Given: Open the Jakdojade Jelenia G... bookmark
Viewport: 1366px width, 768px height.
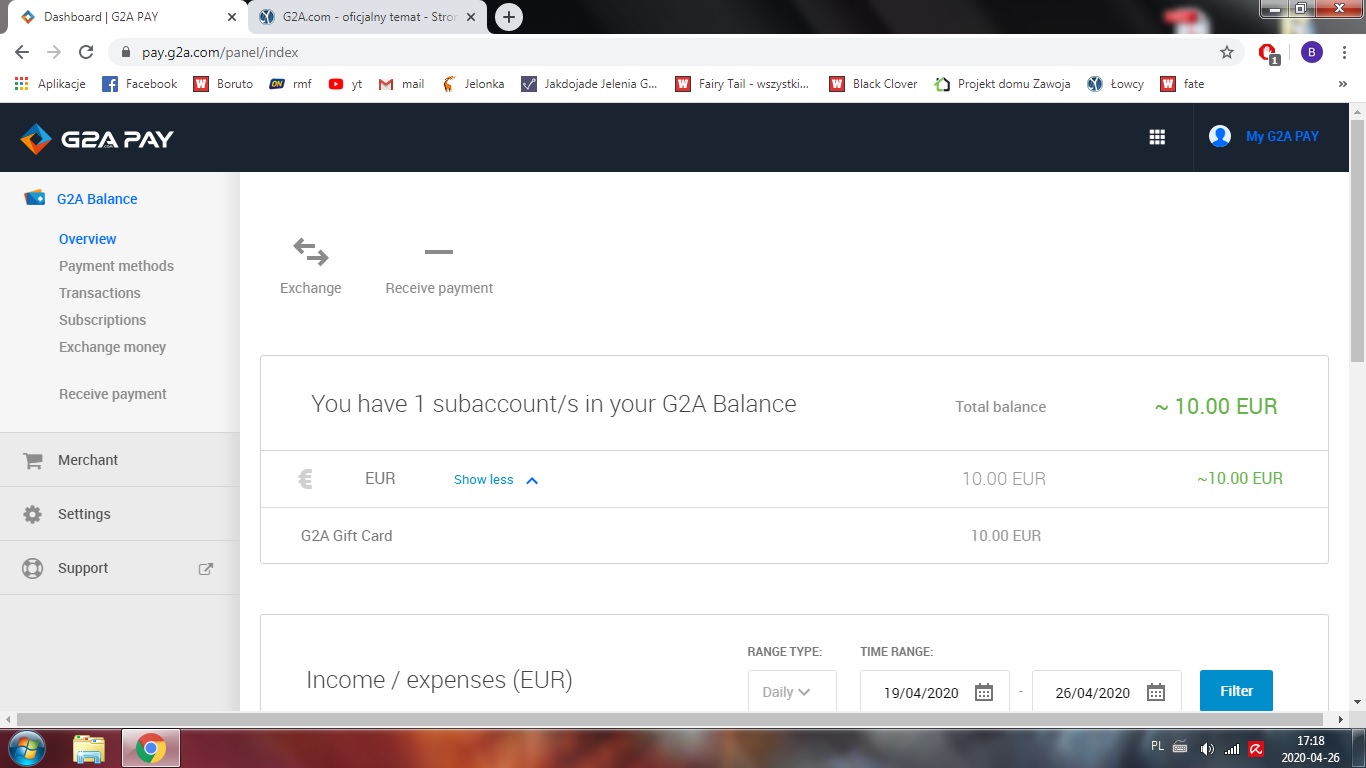Looking at the screenshot, I should point(589,84).
